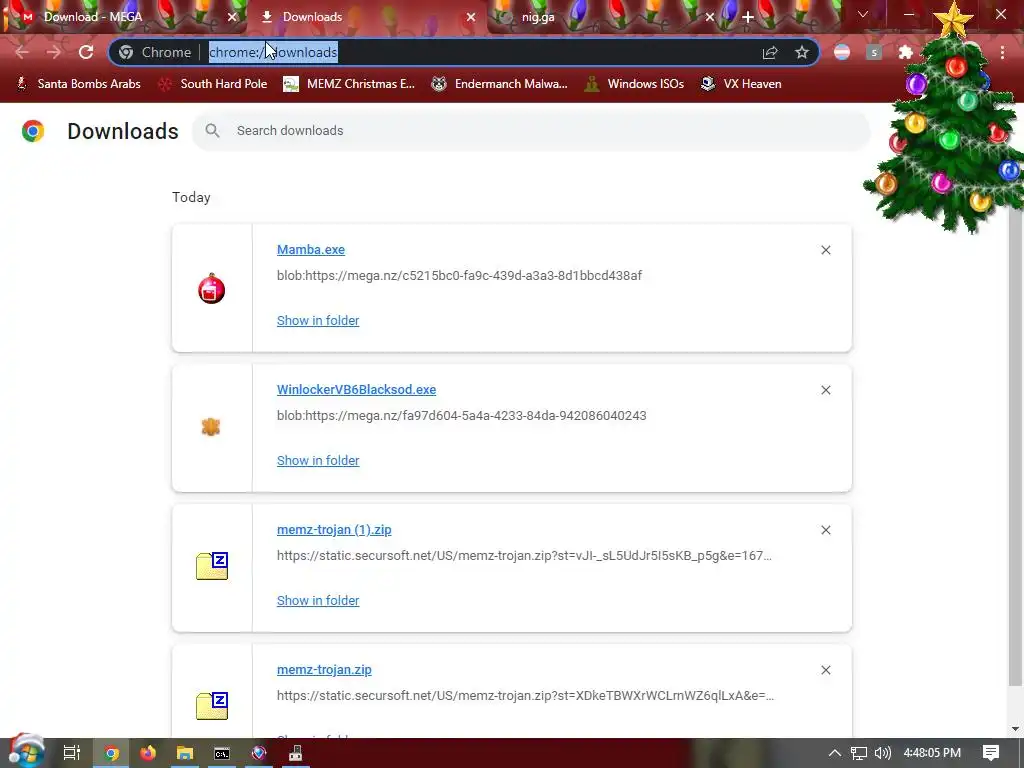Show WinlockerVB6Blacksod.exe in folder
The height and width of the screenshot is (768, 1024).
(318, 460)
